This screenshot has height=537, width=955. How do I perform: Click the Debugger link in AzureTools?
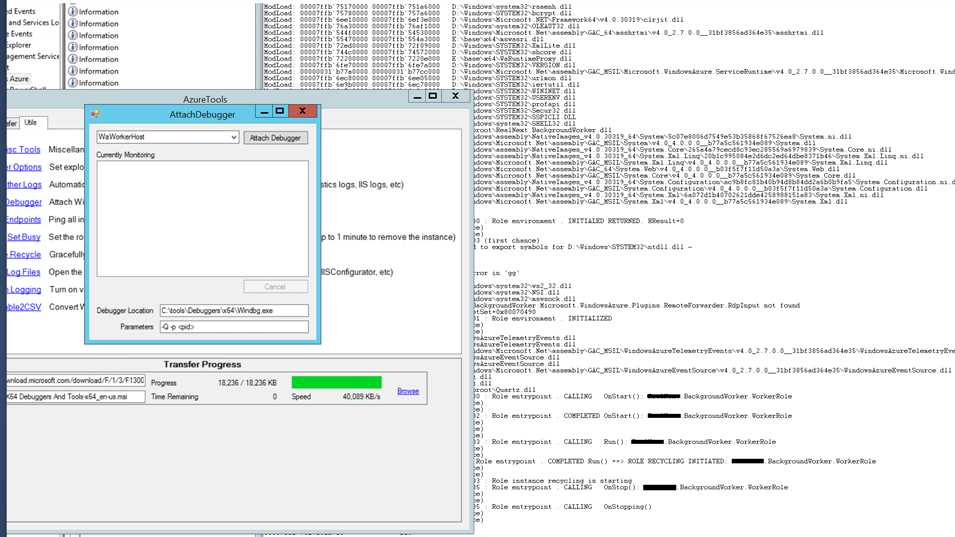pos(24,202)
